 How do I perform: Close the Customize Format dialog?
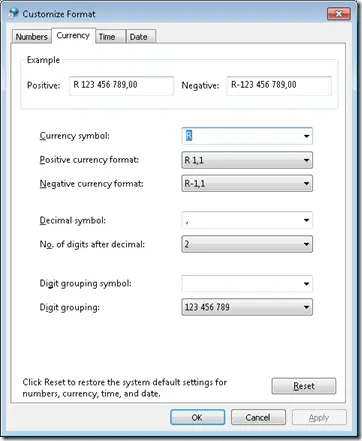(x=338, y=14)
